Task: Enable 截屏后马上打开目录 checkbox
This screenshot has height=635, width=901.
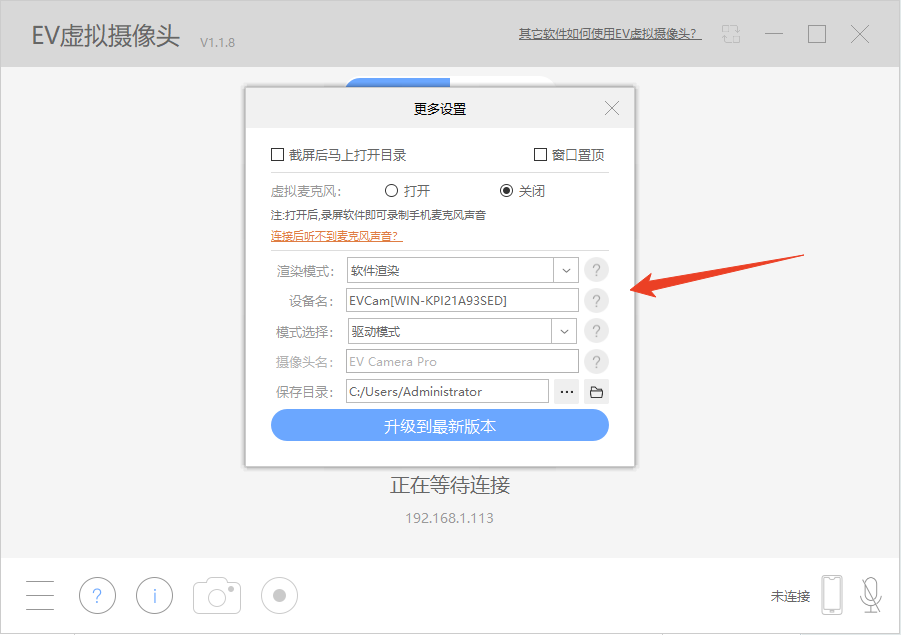Action: [x=278, y=155]
